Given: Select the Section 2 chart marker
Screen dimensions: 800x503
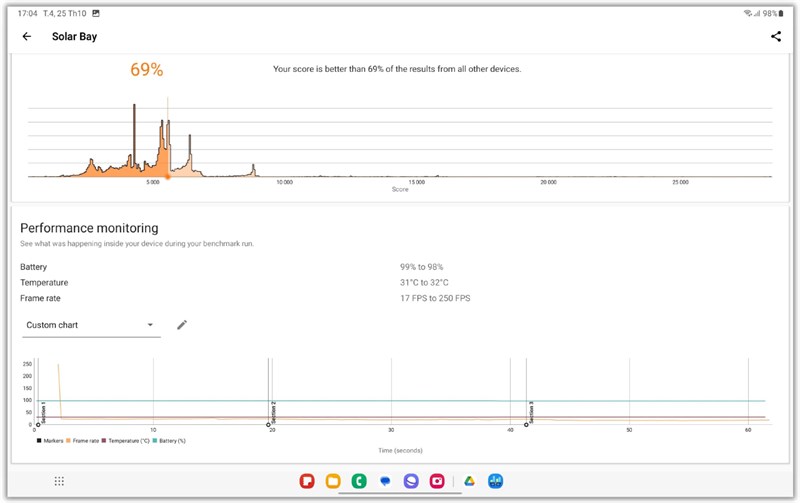Looking at the screenshot, I should 269,424.
